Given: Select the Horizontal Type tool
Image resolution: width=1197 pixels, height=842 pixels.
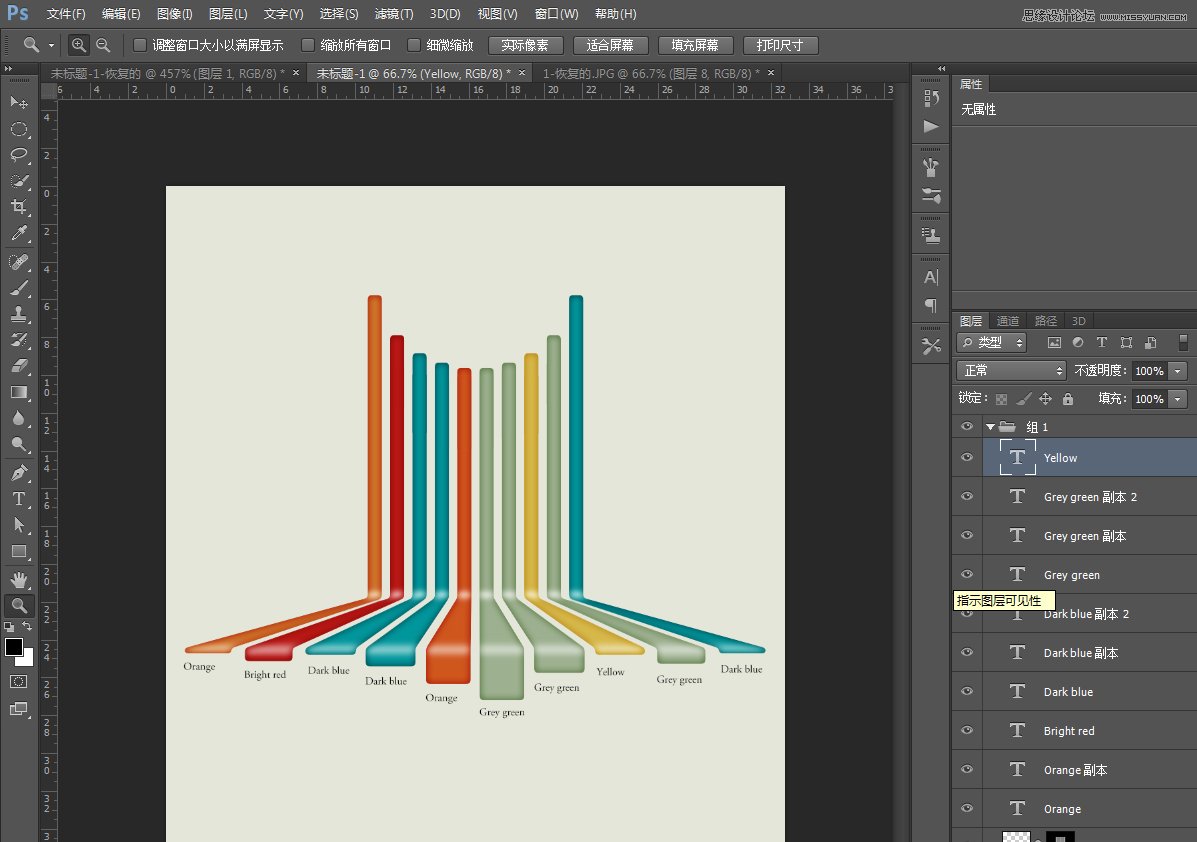Looking at the screenshot, I should (19, 498).
